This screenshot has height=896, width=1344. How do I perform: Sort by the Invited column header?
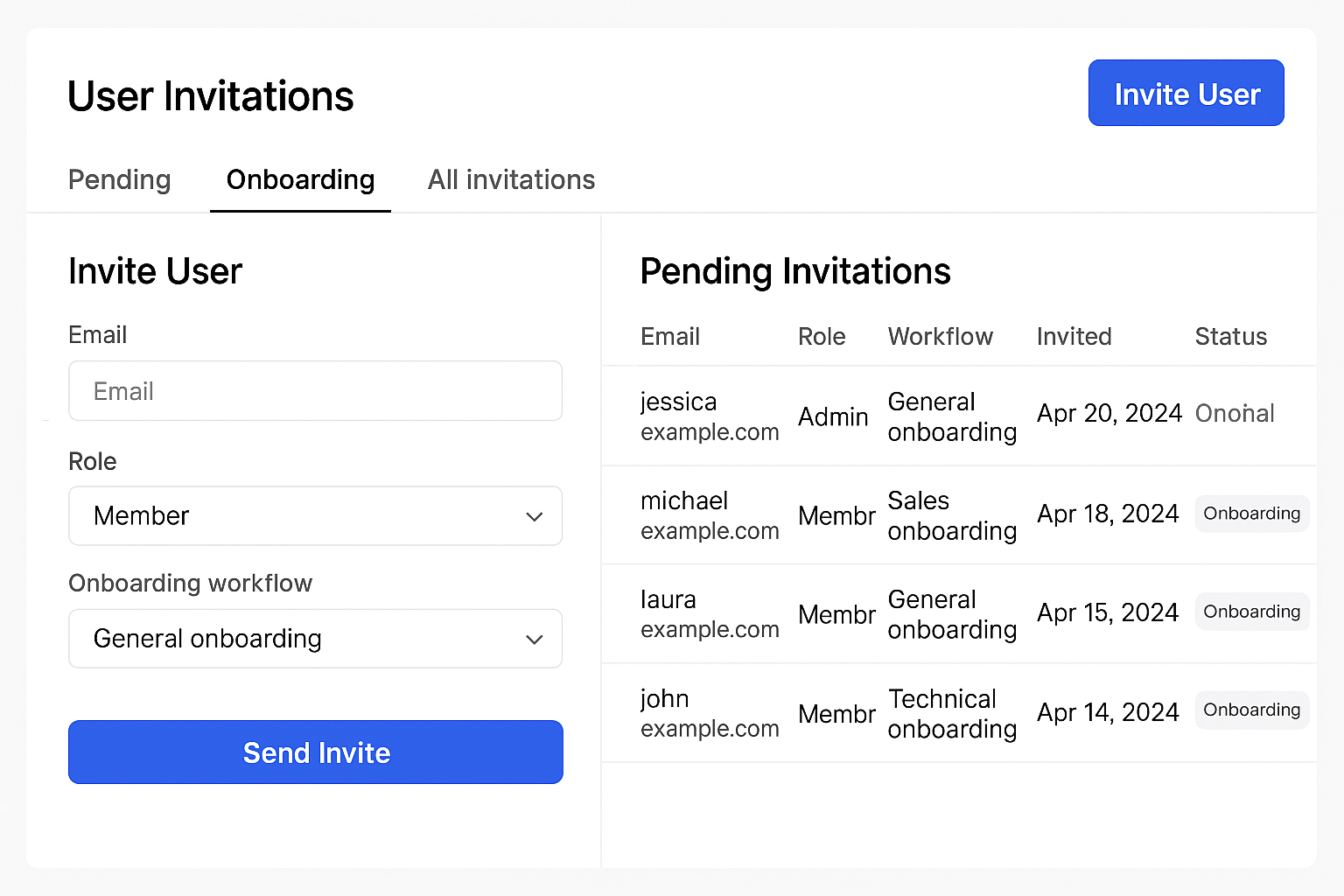click(x=1074, y=337)
